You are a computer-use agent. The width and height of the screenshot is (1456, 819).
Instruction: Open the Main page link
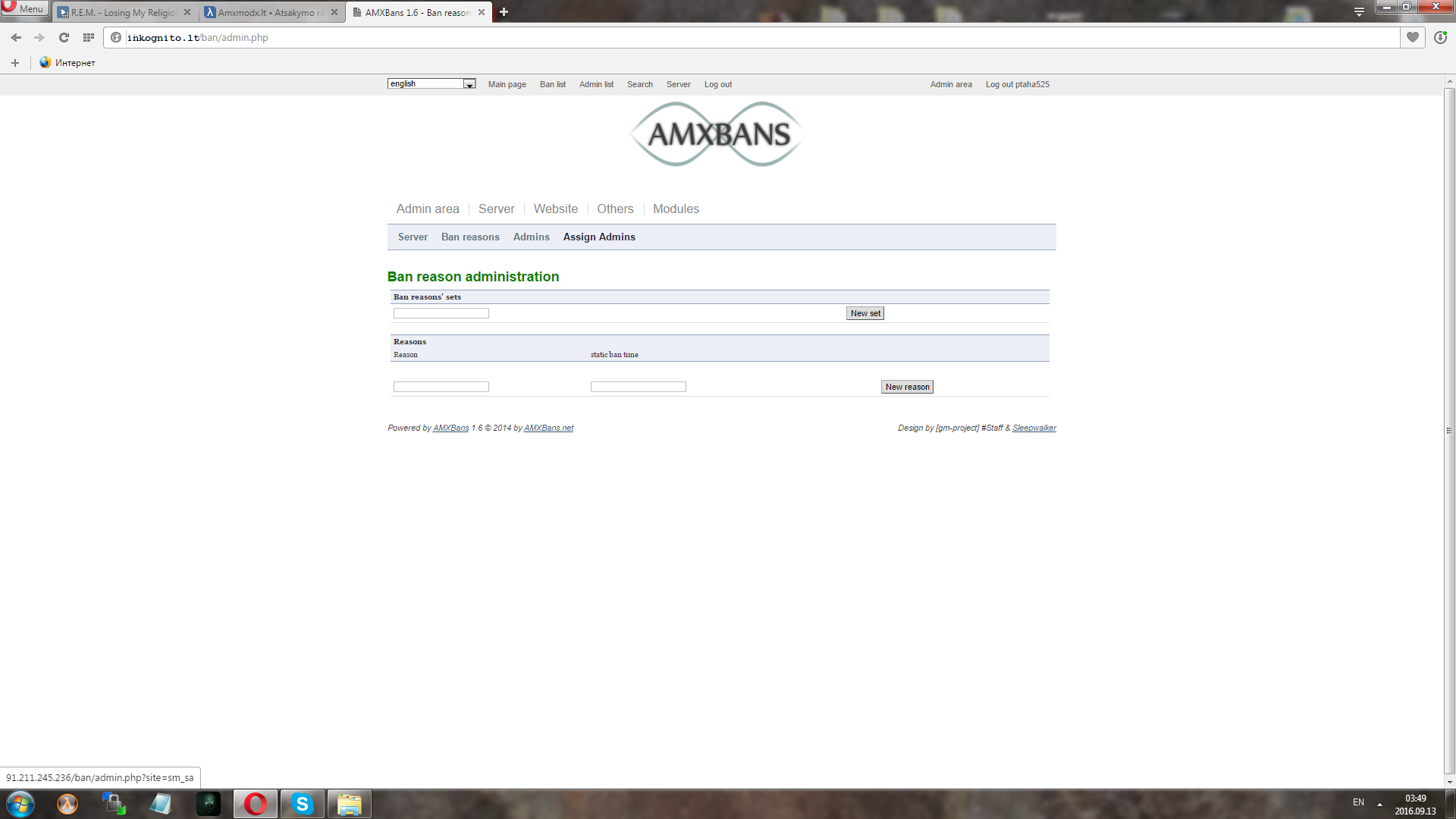[507, 84]
